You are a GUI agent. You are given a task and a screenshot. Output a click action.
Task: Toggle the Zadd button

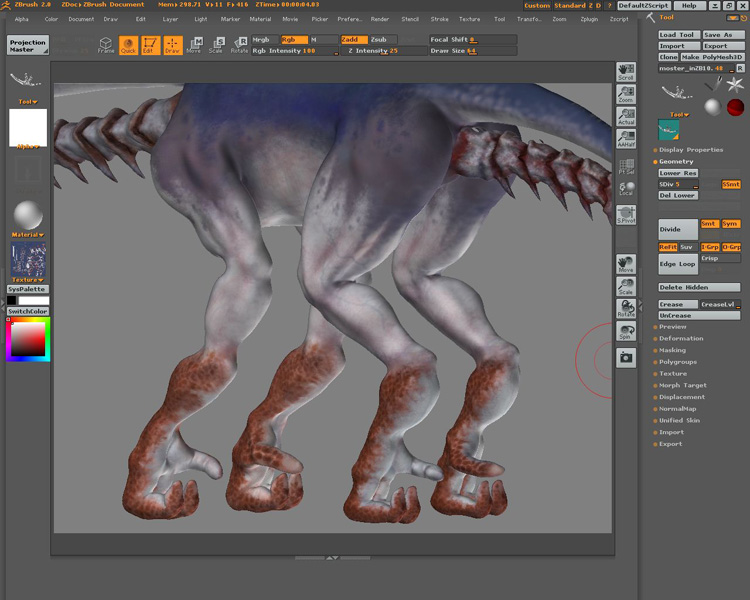(x=354, y=40)
